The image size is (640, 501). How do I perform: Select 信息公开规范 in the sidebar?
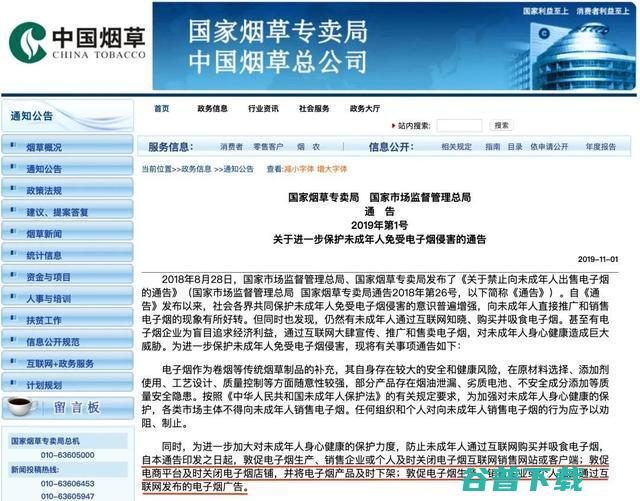67,341
